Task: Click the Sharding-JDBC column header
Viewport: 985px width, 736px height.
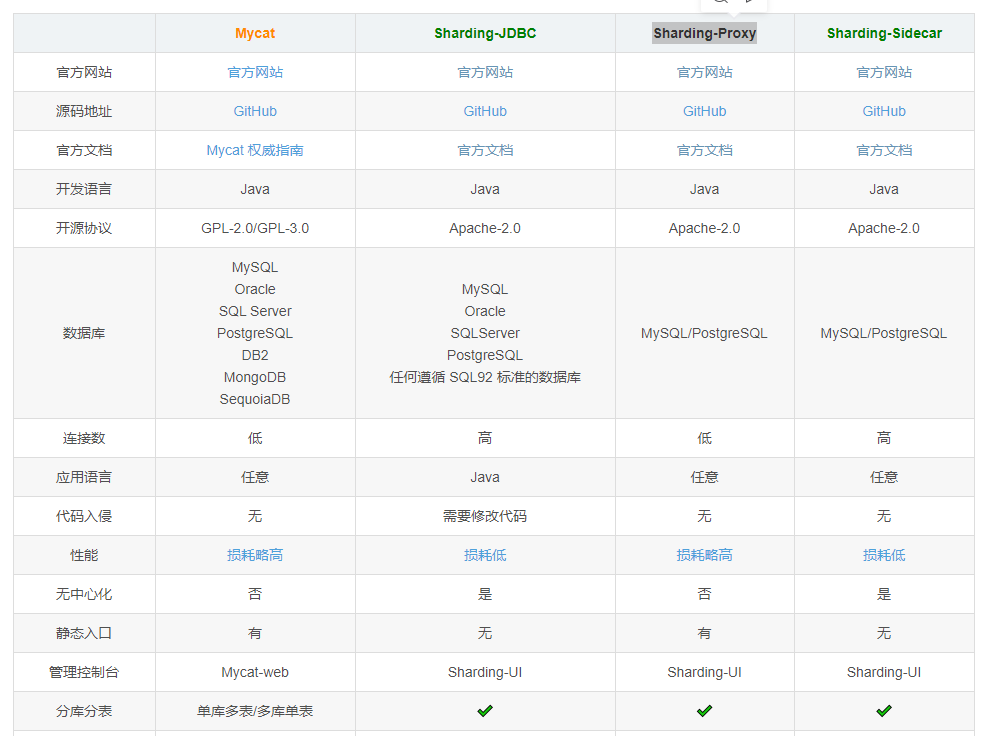Action: pyautogui.click(x=485, y=33)
